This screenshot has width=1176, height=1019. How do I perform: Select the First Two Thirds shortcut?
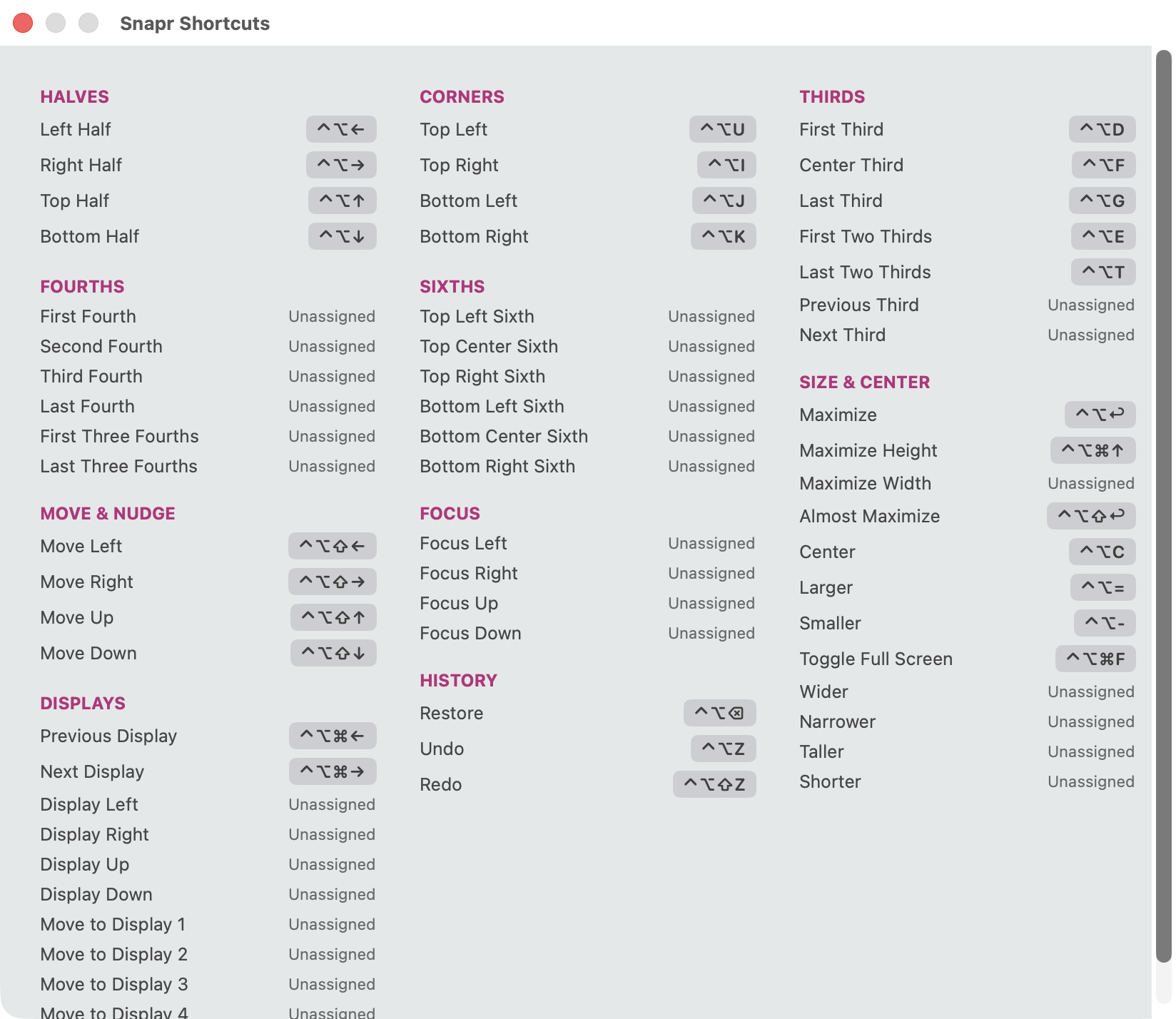[x=1103, y=236]
